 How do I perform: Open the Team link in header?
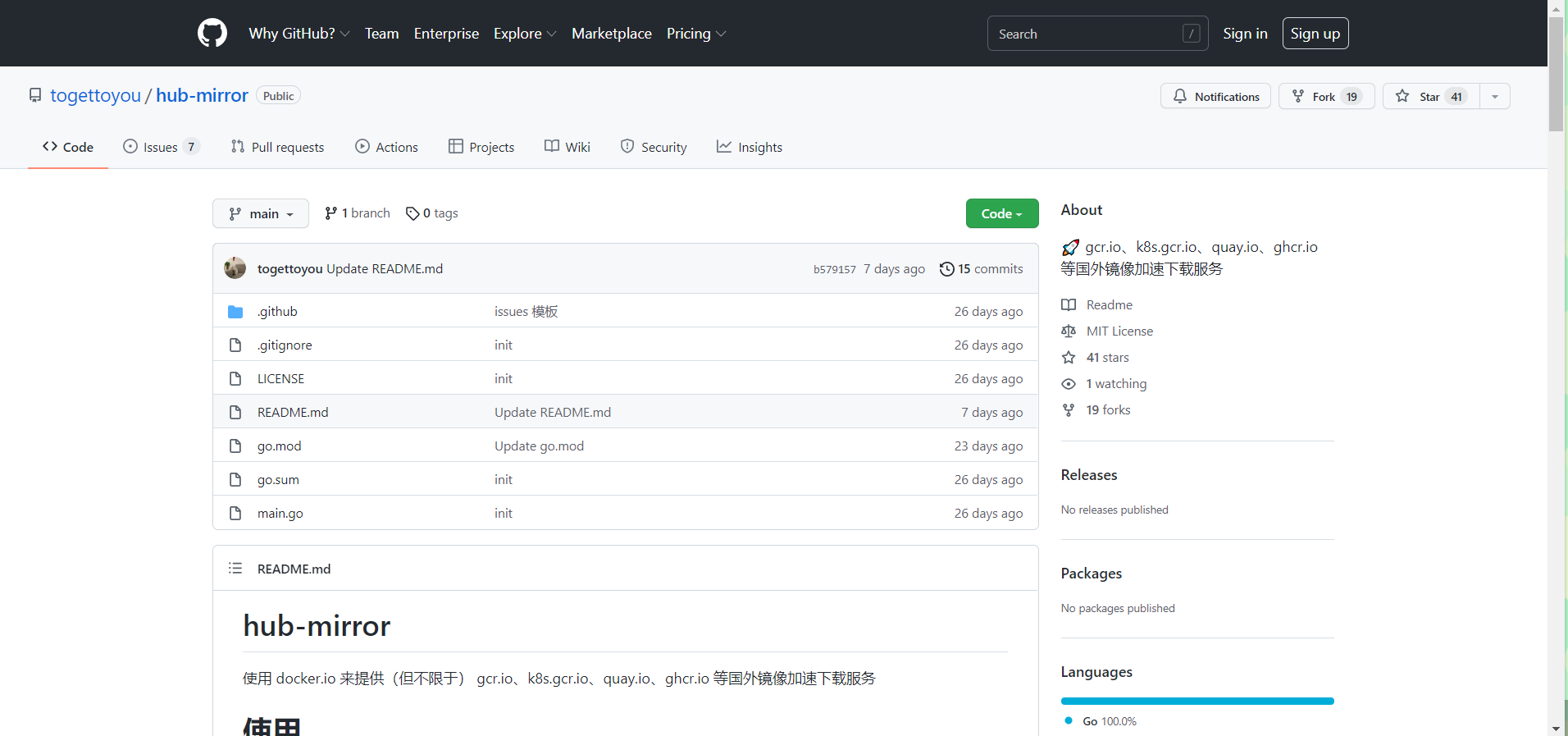pyautogui.click(x=382, y=34)
